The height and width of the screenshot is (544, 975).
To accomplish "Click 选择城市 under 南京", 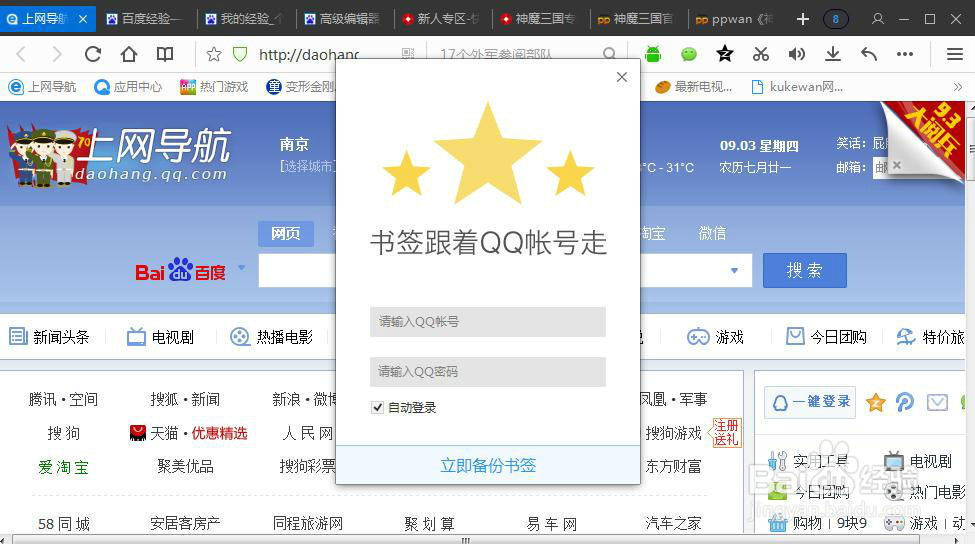I will pos(307,167).
